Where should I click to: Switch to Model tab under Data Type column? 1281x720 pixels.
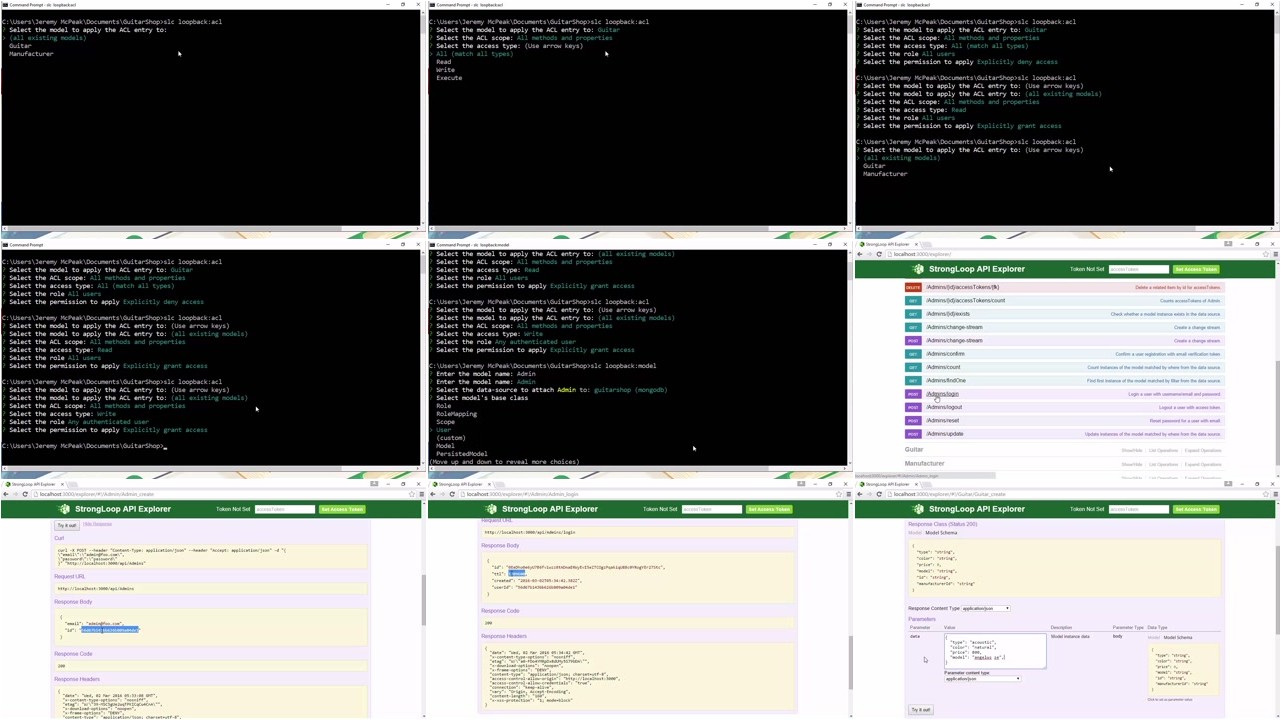1154,637
